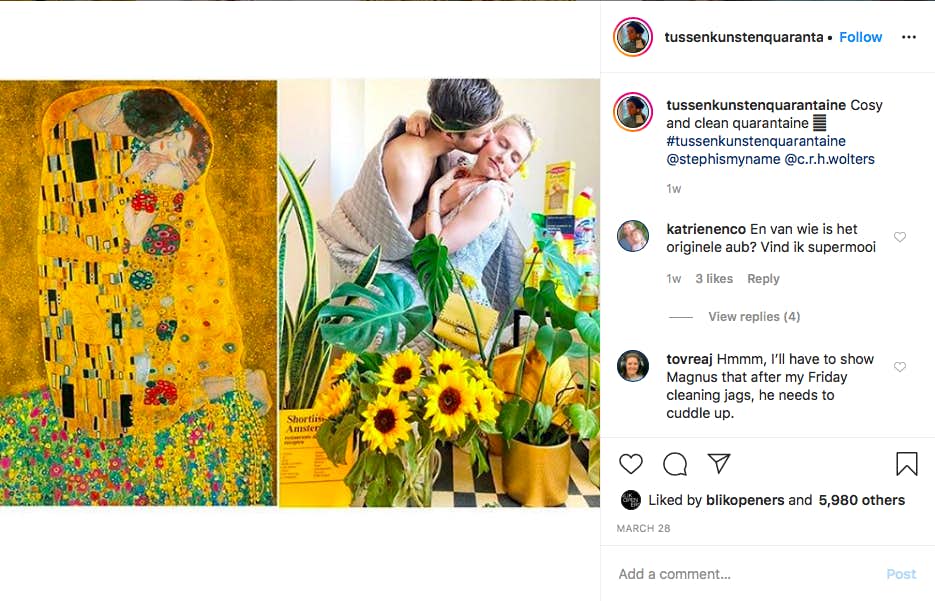
Task: Click the #tussenkunstenquarantaine hashtag
Action: [756, 141]
